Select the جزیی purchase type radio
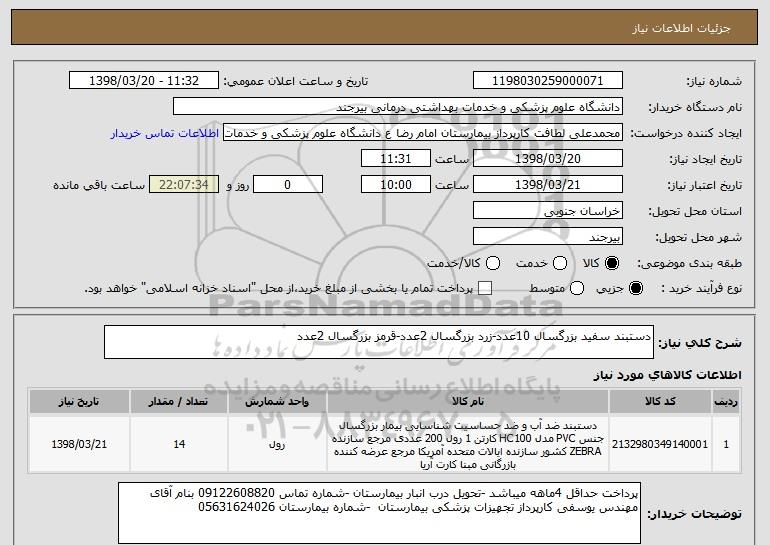770x545 pixels. [635, 288]
